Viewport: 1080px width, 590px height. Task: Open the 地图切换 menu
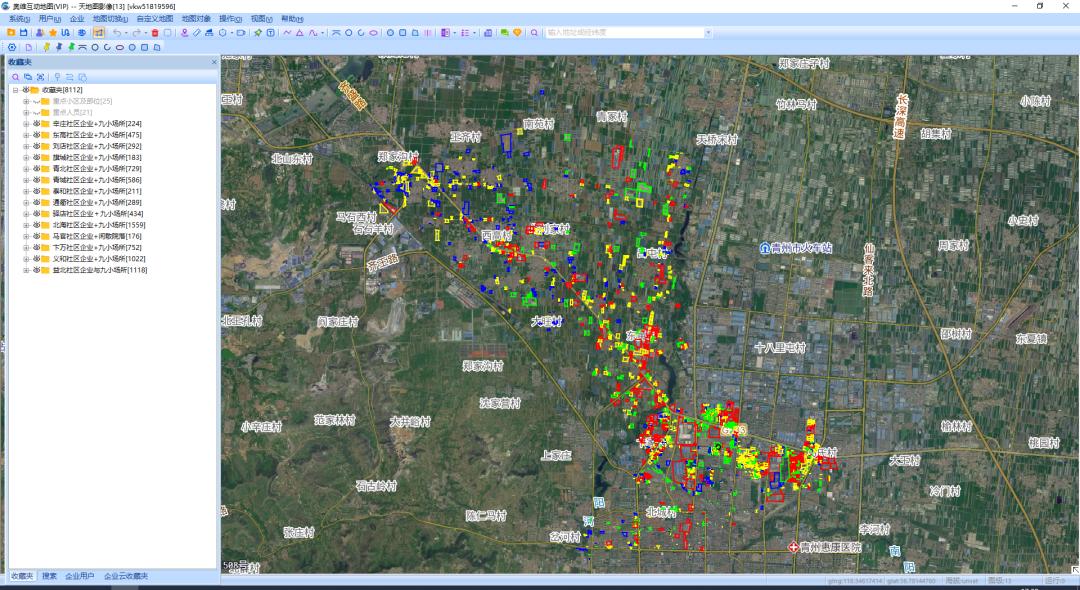tap(109, 19)
